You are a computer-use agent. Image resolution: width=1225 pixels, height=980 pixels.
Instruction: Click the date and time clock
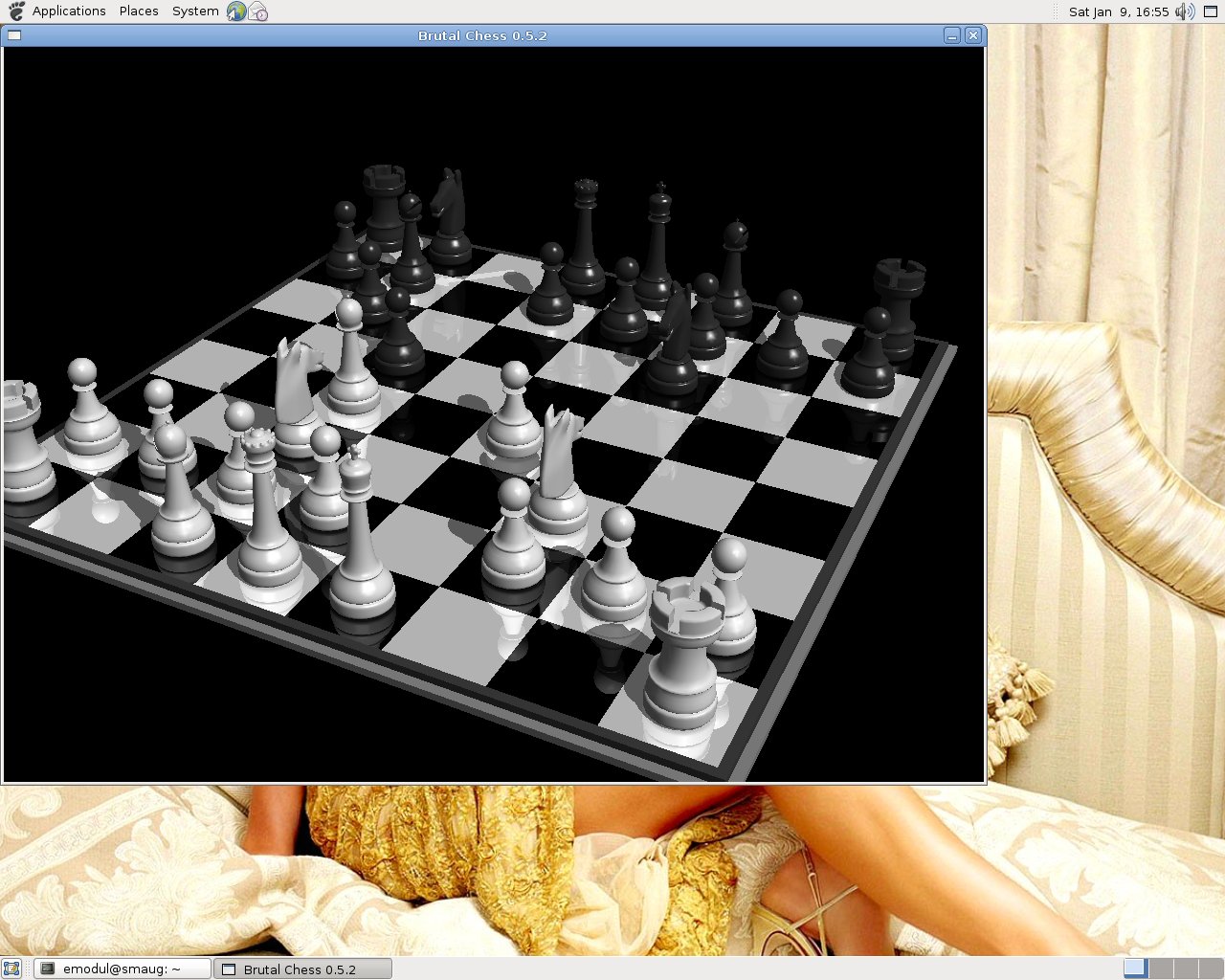coord(1118,11)
